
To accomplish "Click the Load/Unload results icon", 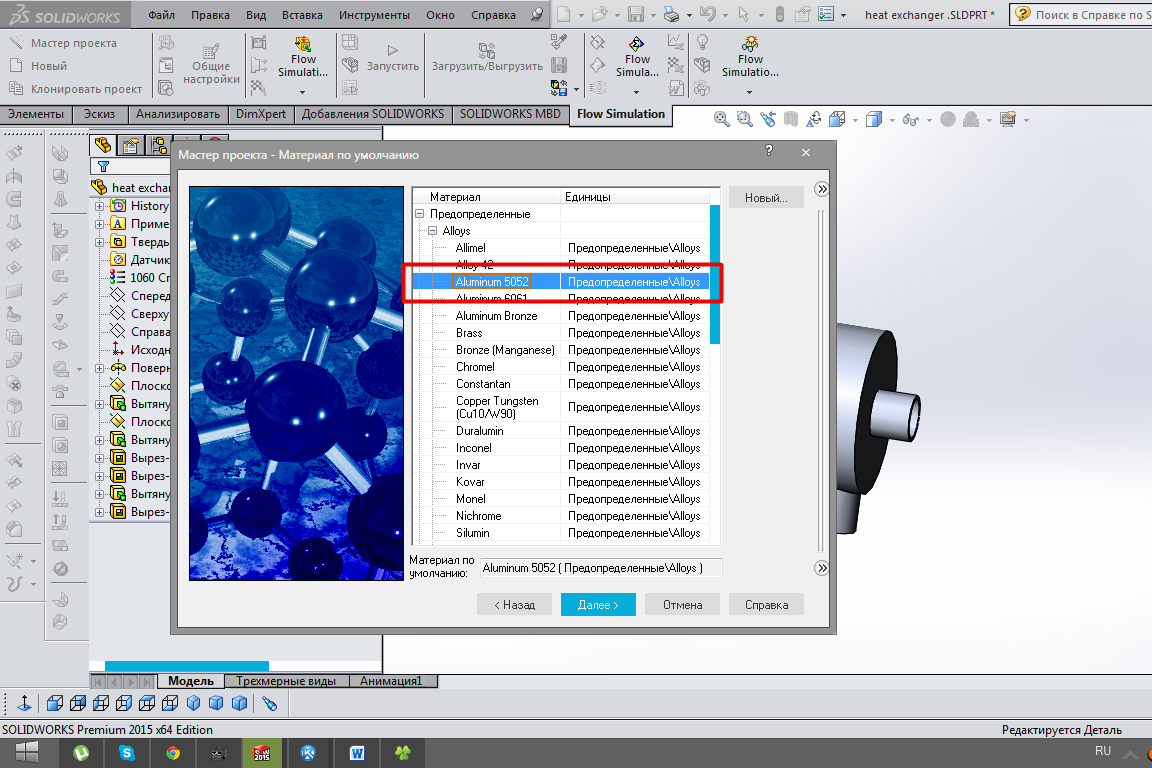I will point(486,50).
